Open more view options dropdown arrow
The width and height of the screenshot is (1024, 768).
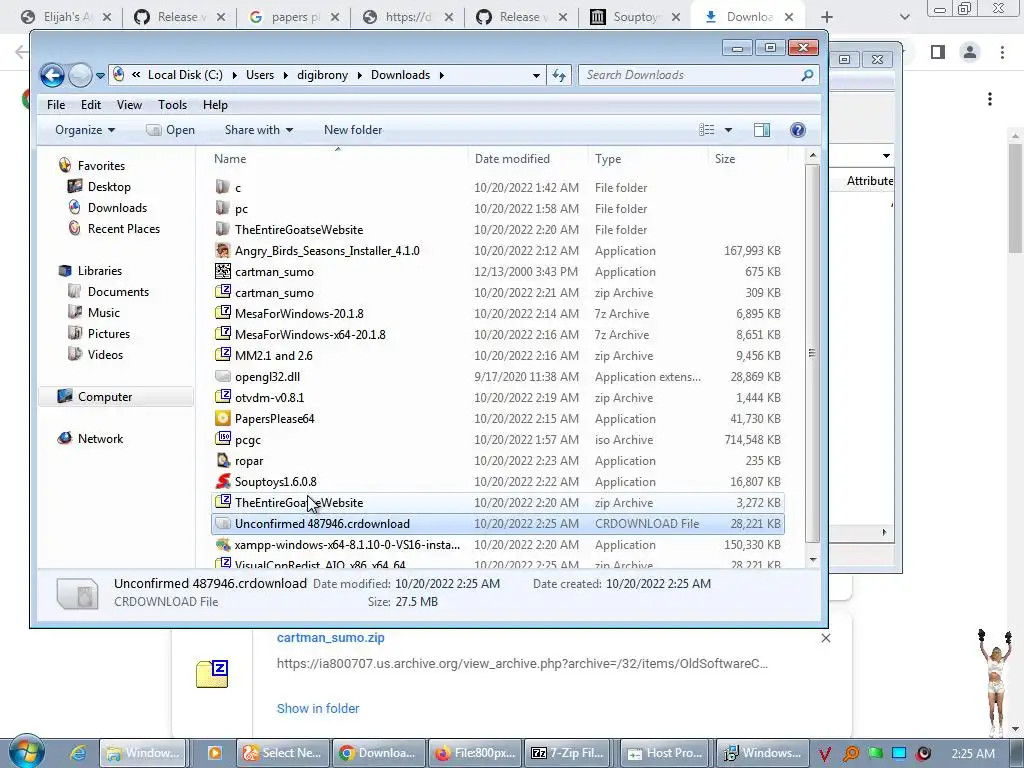click(728, 130)
